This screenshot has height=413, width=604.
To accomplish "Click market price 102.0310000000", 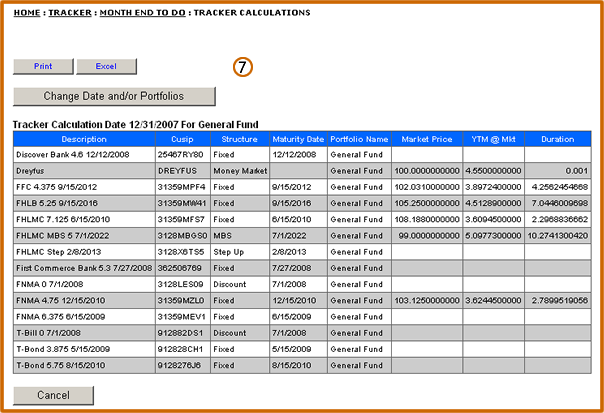I will (427, 187).
